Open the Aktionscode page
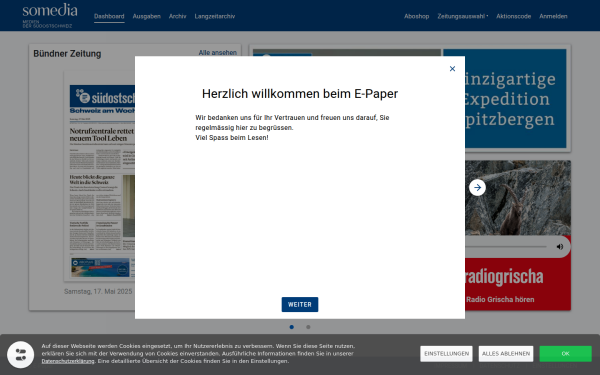The height and width of the screenshot is (375, 600). pos(514,16)
